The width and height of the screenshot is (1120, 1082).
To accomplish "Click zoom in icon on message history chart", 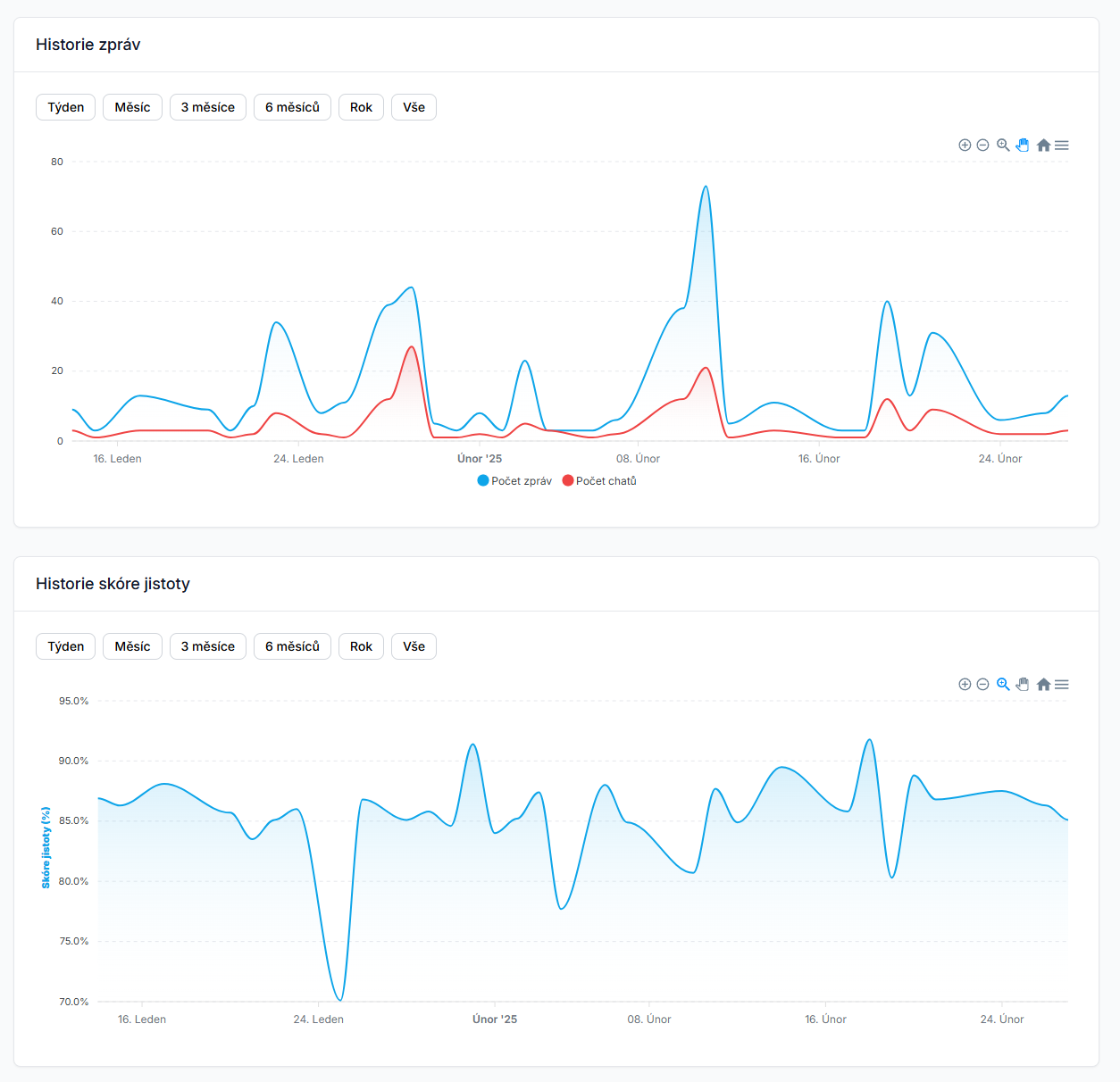I will [965, 146].
